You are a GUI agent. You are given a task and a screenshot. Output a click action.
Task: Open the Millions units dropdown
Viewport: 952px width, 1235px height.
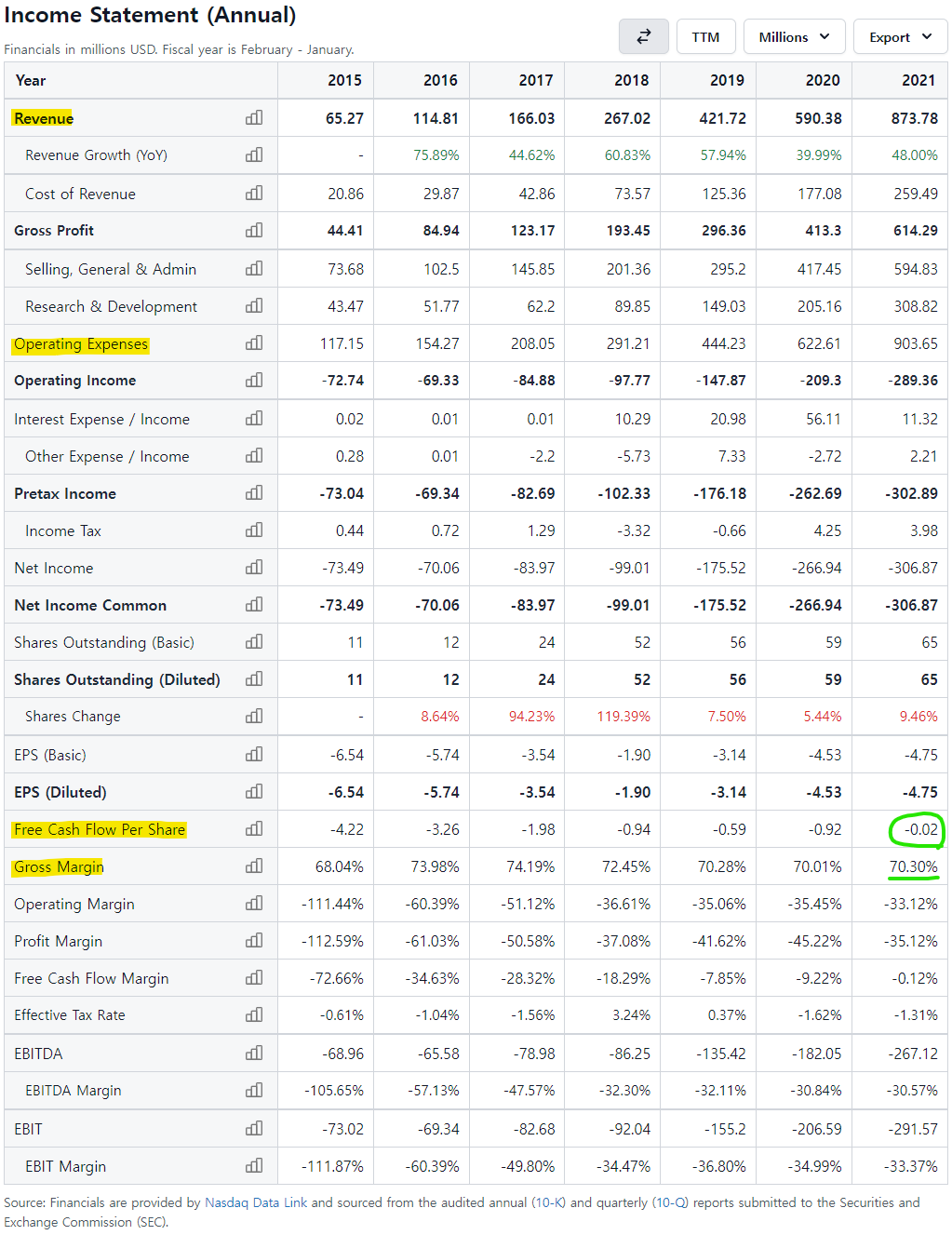(795, 36)
